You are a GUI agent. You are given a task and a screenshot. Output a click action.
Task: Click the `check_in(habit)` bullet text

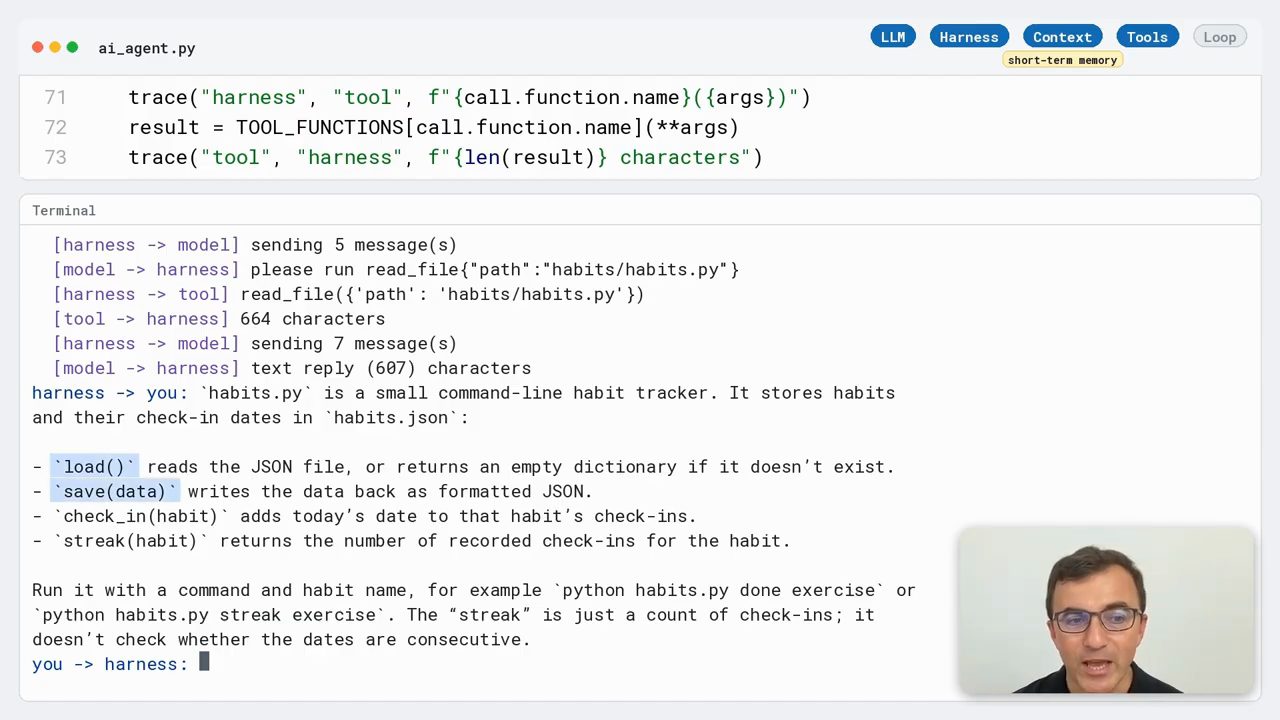point(141,516)
